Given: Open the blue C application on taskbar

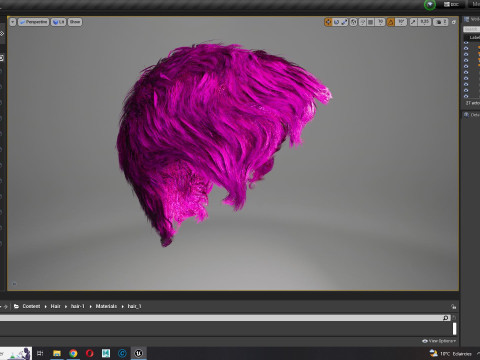Looking at the screenshot, I should 122,353.
